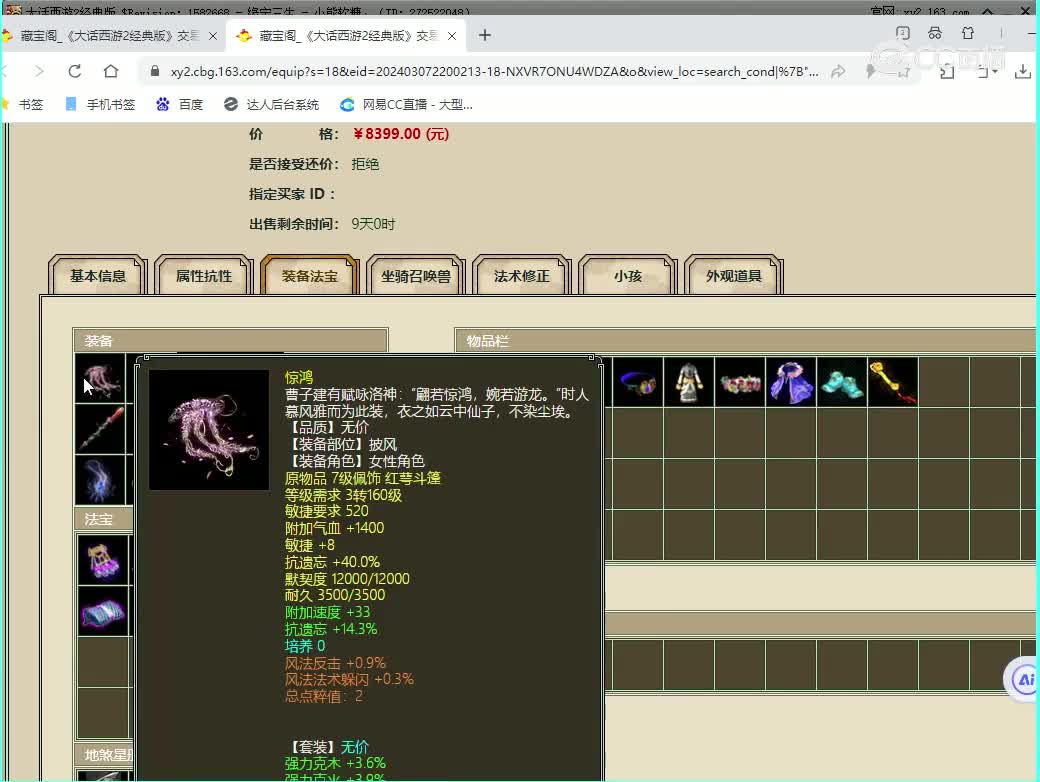Go to browser home page

[x=111, y=71]
